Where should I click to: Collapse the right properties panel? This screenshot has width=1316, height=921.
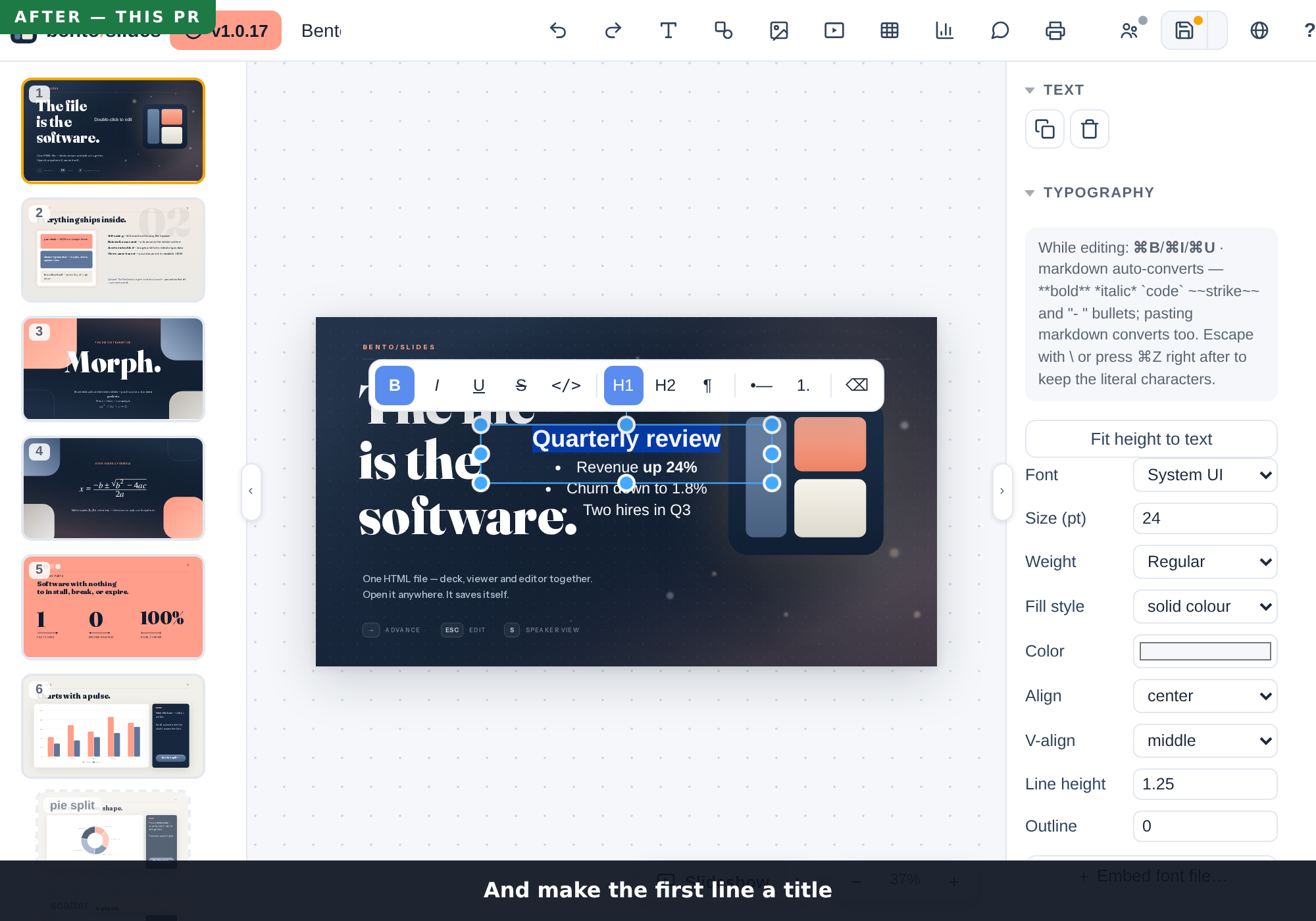1002,491
